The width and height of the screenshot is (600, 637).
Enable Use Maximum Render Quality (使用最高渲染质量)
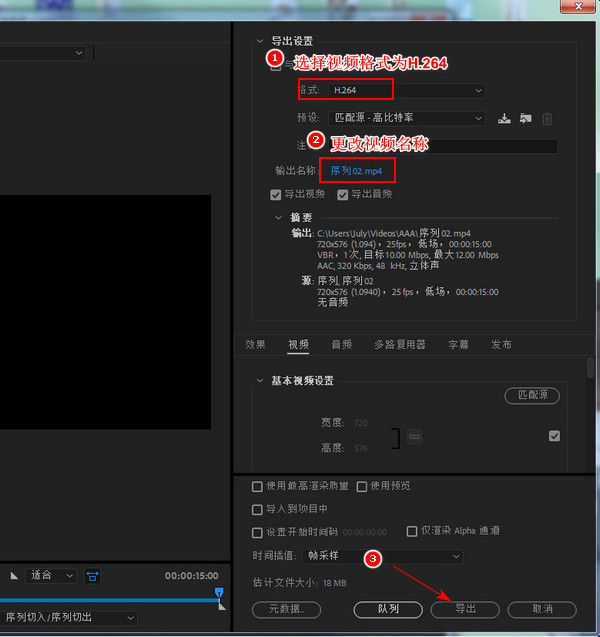click(257, 486)
